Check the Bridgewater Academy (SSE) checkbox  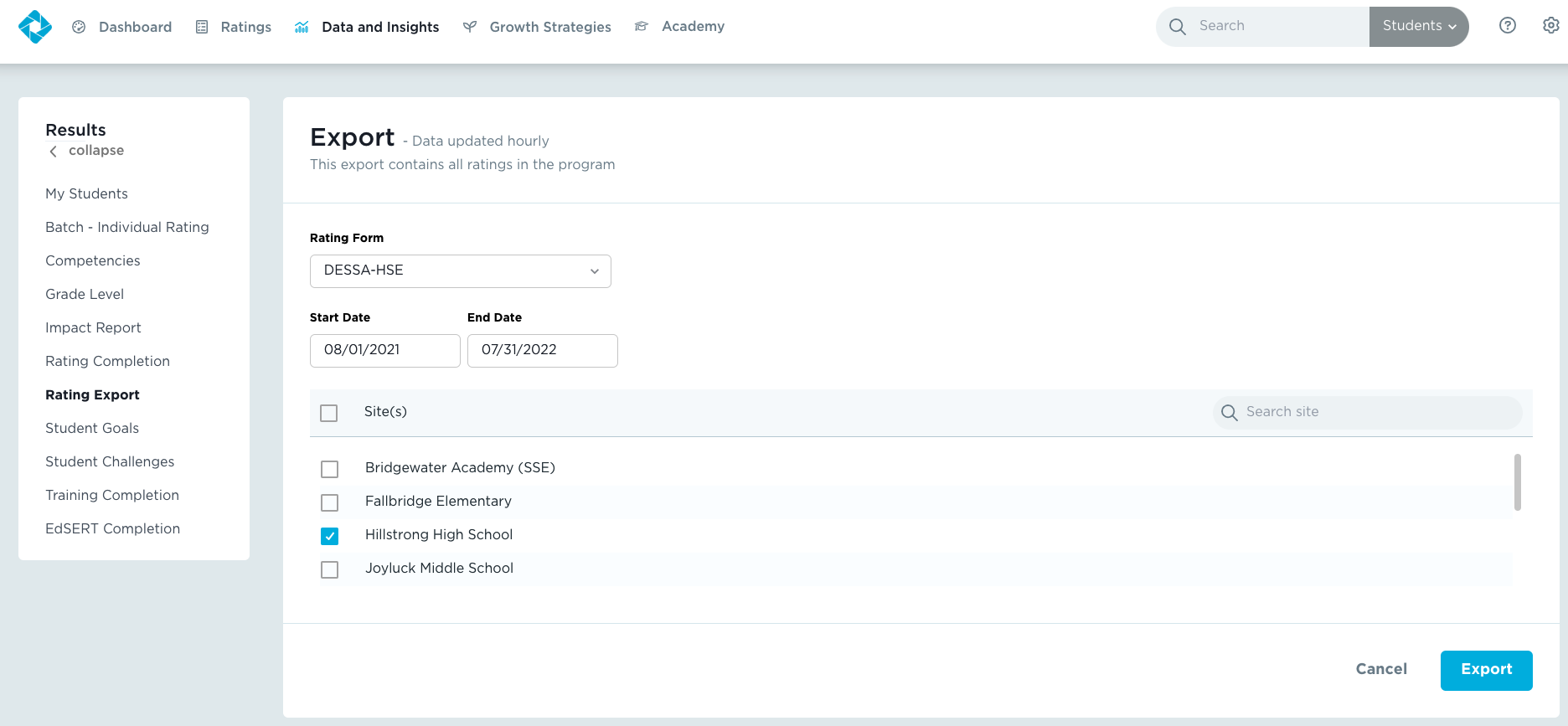(x=330, y=469)
